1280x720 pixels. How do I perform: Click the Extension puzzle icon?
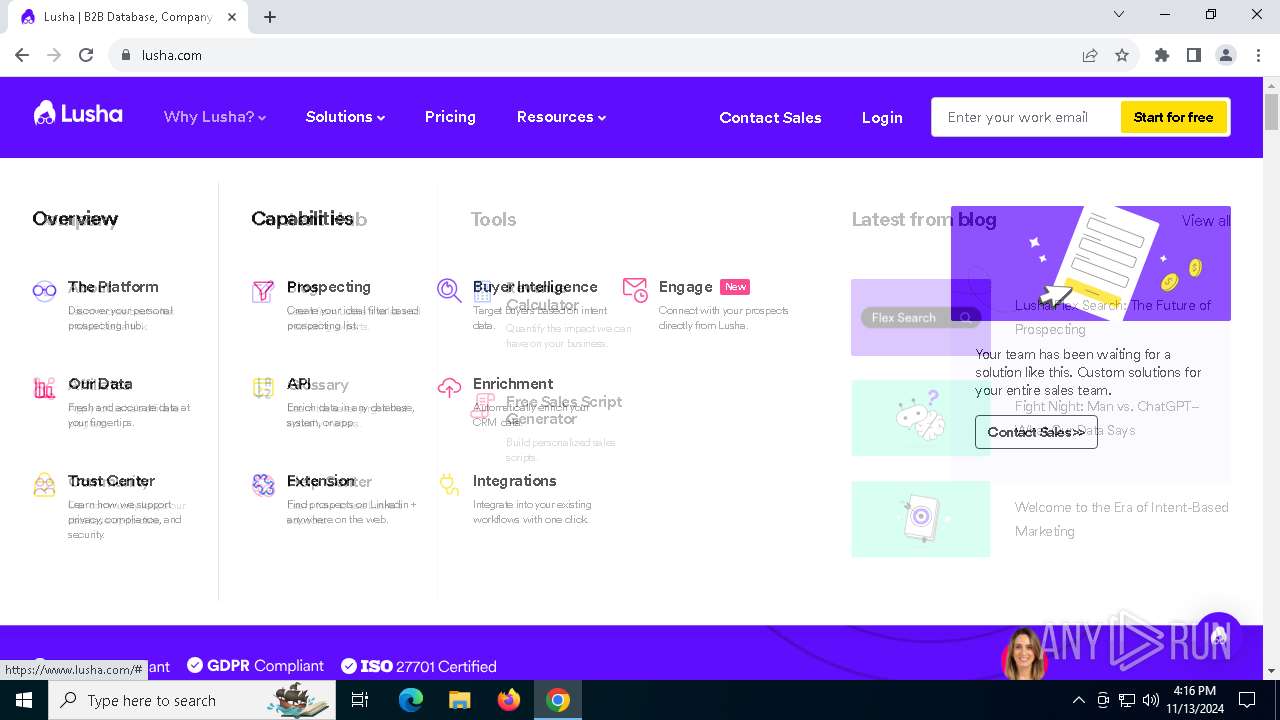pos(263,485)
